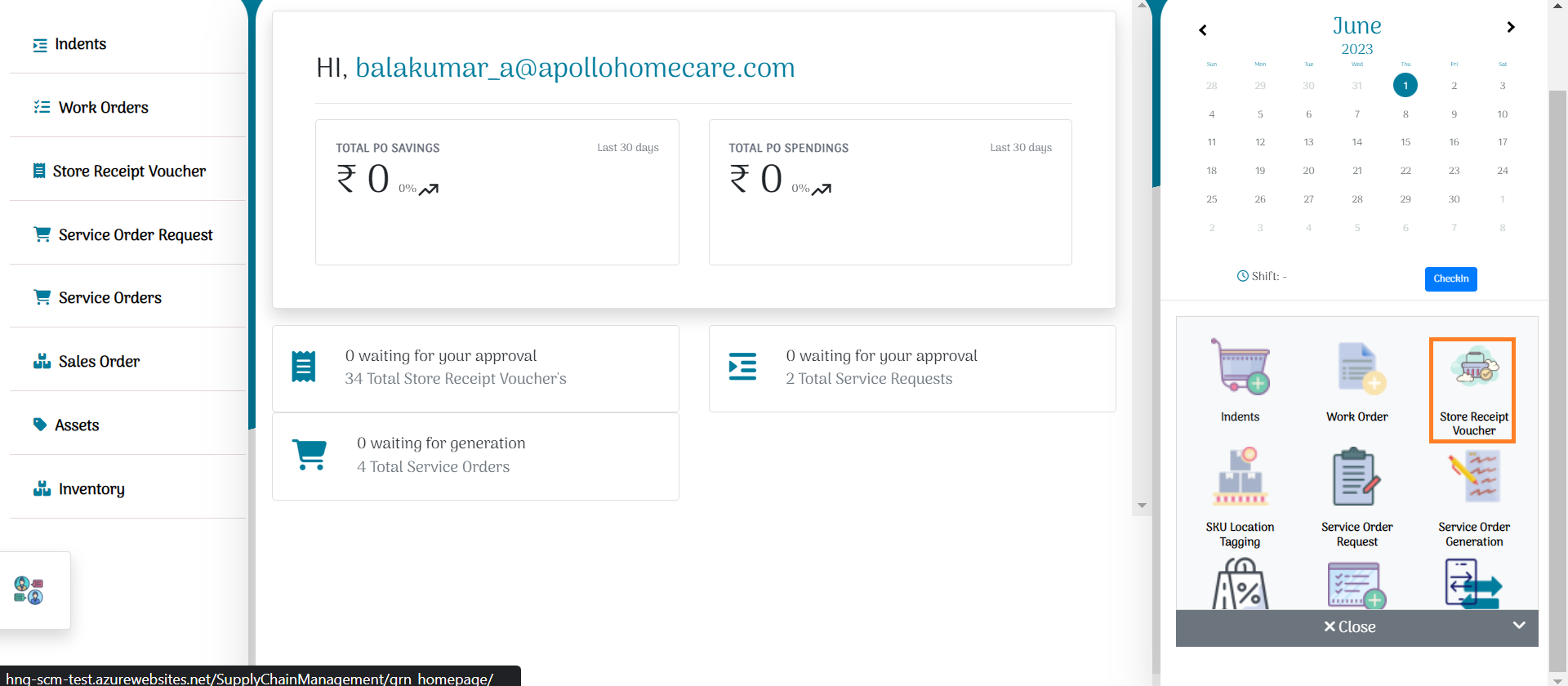Click the 2023 year label
This screenshot has width=1568, height=686.
pos(1357,49)
